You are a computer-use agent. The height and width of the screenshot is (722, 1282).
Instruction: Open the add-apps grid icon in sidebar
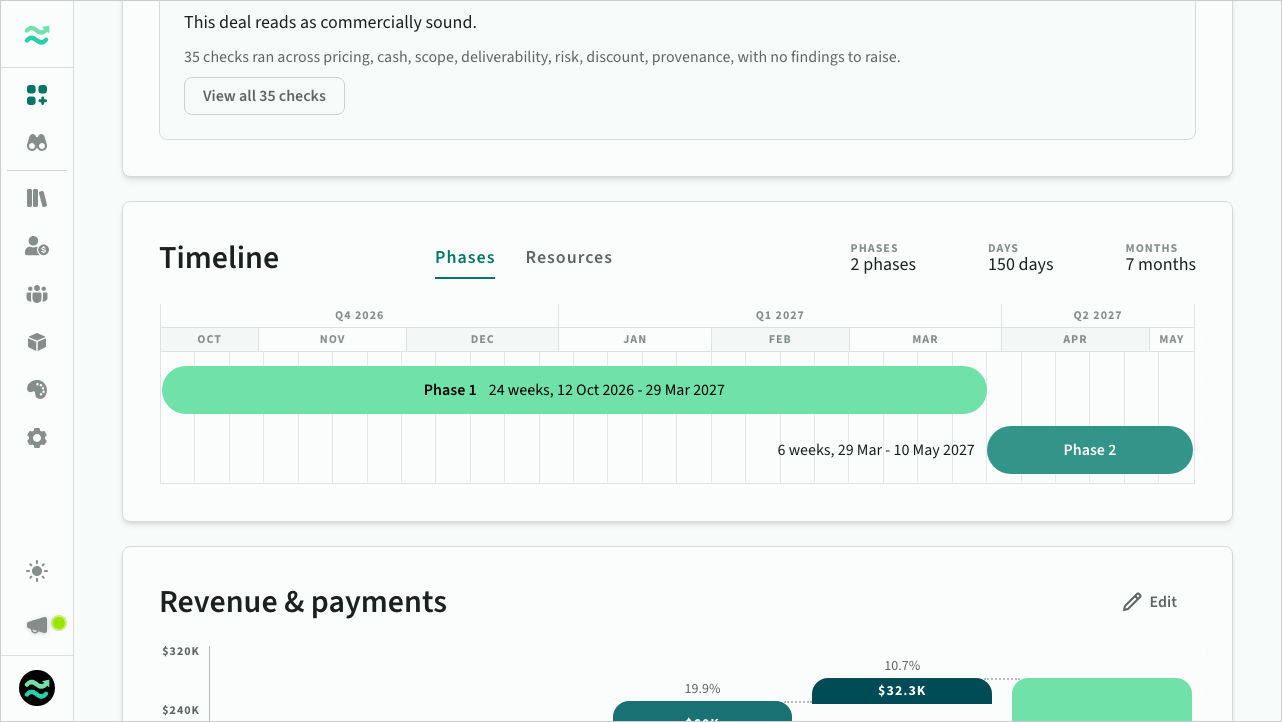click(37, 95)
